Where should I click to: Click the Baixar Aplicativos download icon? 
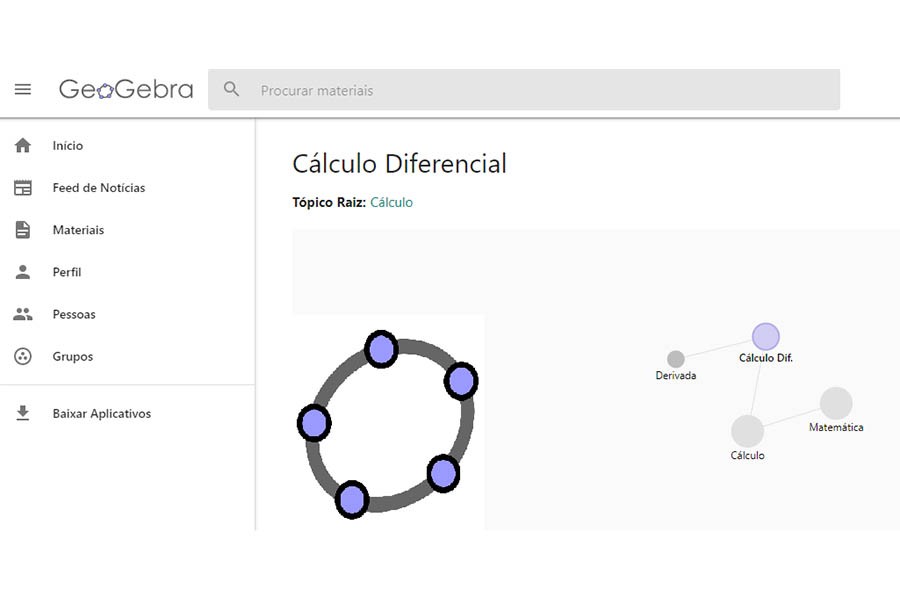(x=23, y=413)
